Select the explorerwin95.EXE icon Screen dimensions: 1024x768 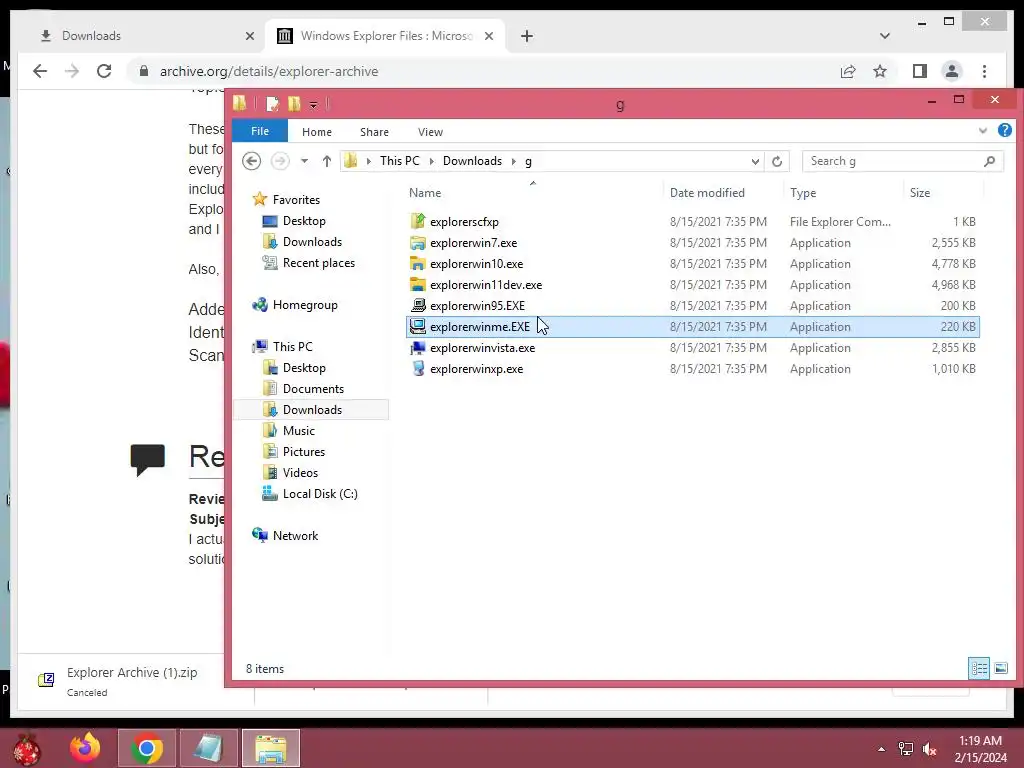pos(418,306)
